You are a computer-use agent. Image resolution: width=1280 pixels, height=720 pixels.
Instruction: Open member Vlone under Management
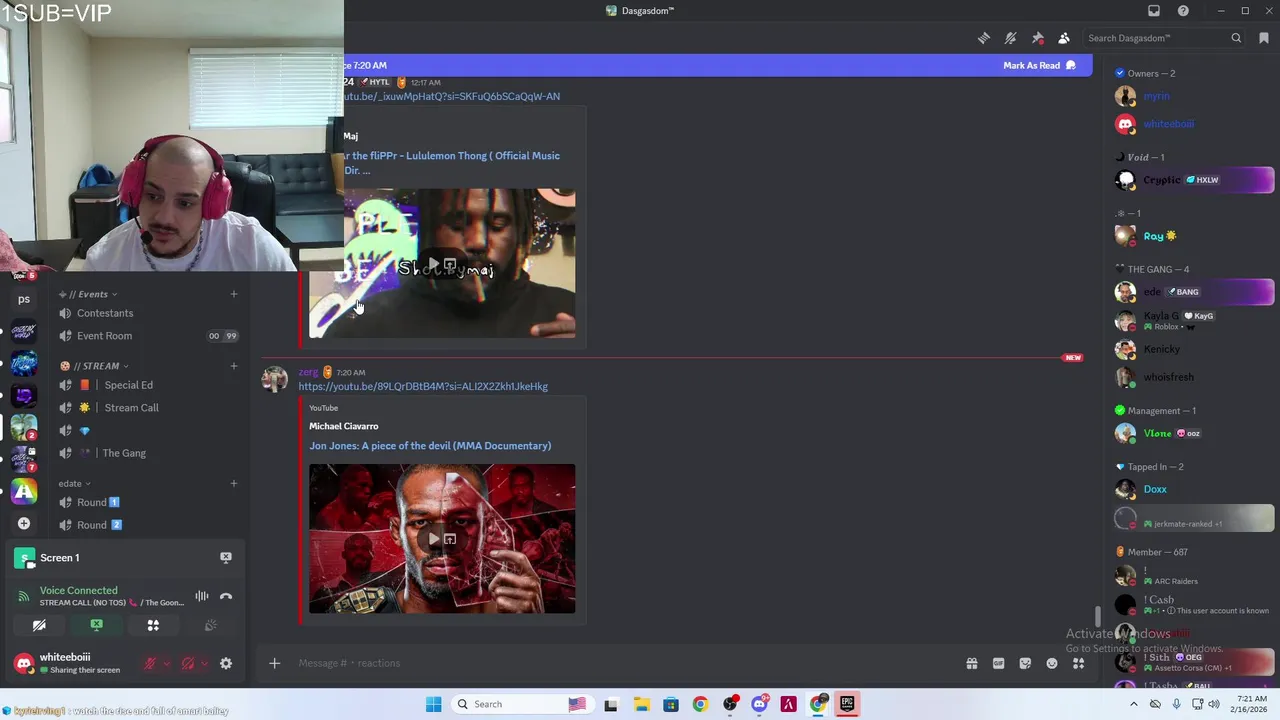[x=1194, y=433]
